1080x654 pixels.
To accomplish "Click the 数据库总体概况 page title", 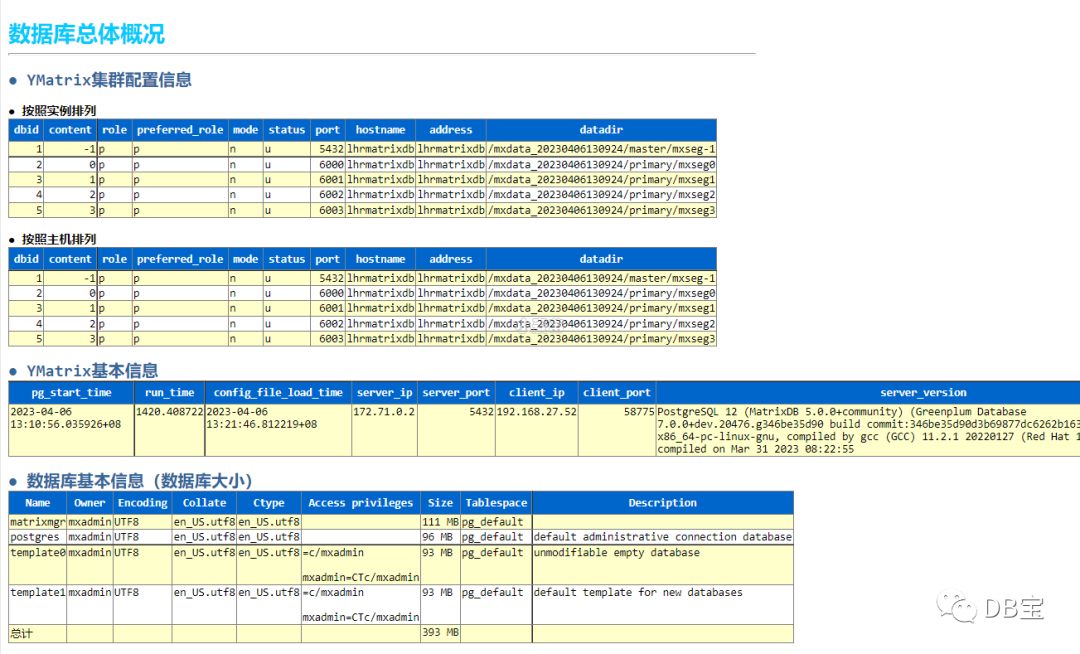I will [86, 34].
